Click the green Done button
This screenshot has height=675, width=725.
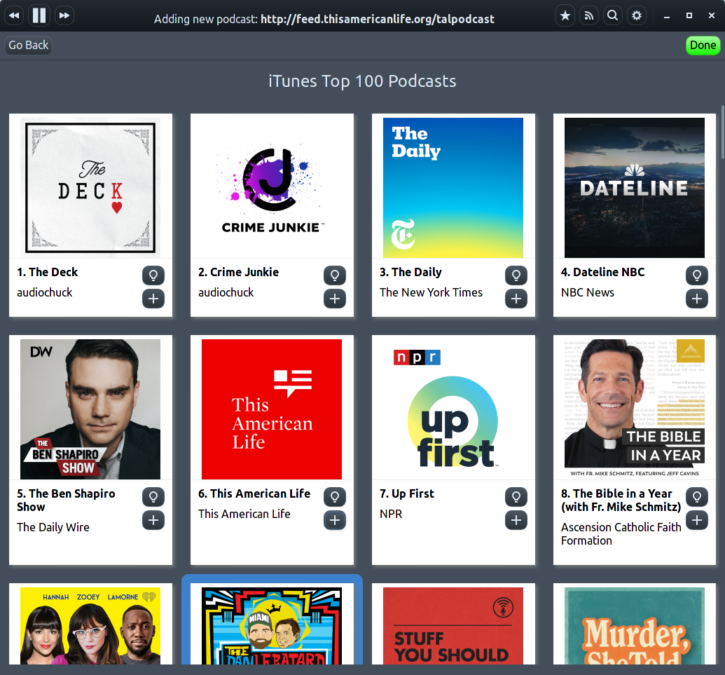coord(703,45)
